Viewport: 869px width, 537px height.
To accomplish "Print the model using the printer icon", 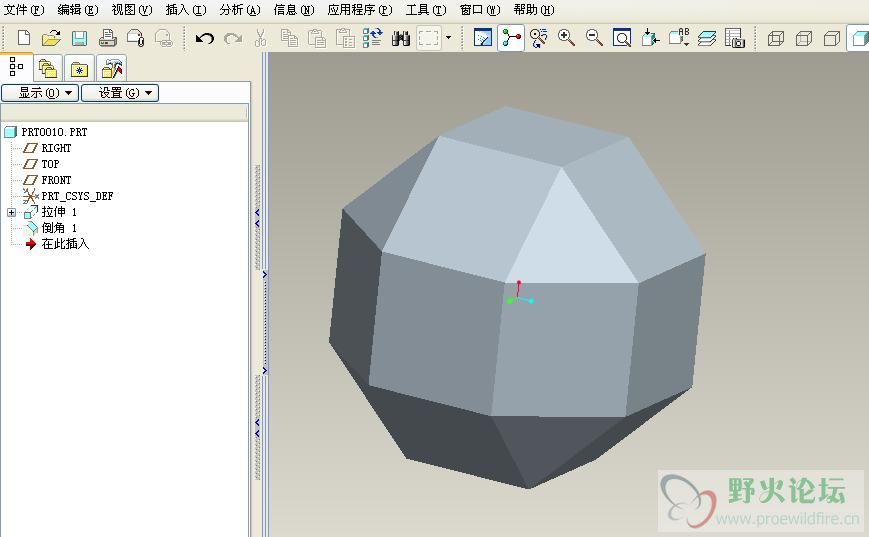I will 108,38.
